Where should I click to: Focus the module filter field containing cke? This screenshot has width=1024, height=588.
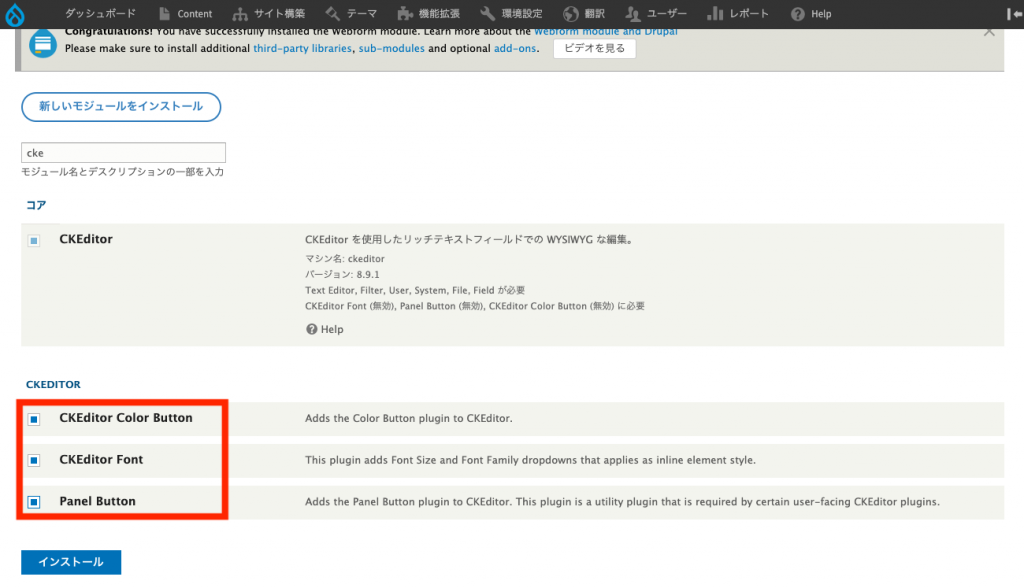pos(123,152)
